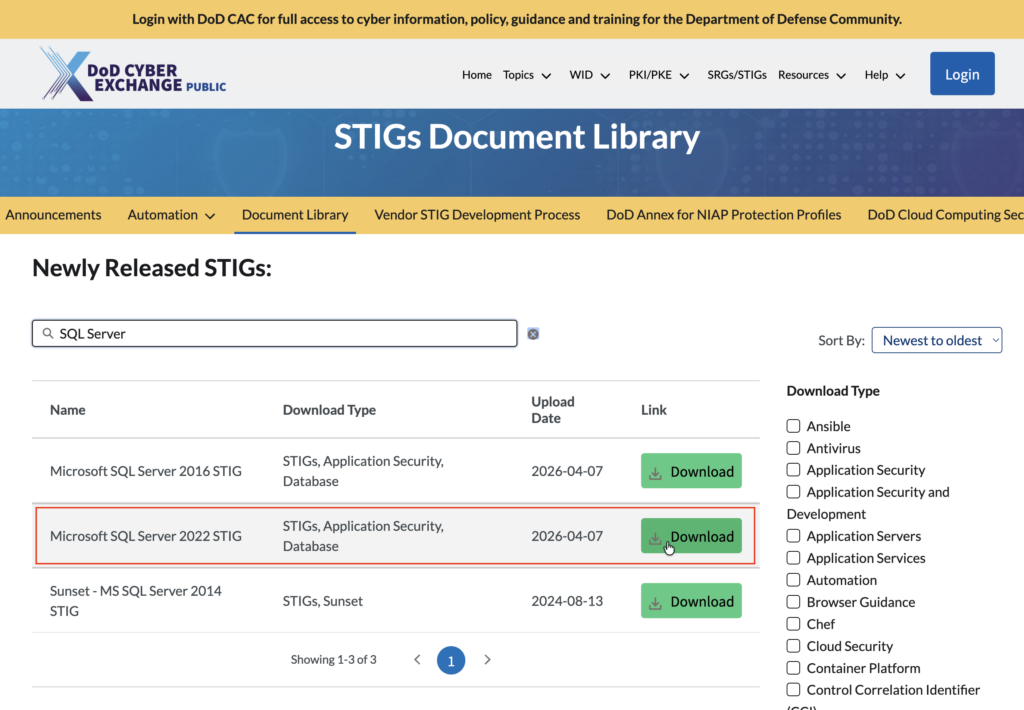Switch to the Announcements tab
1024x710 pixels.
point(54,215)
